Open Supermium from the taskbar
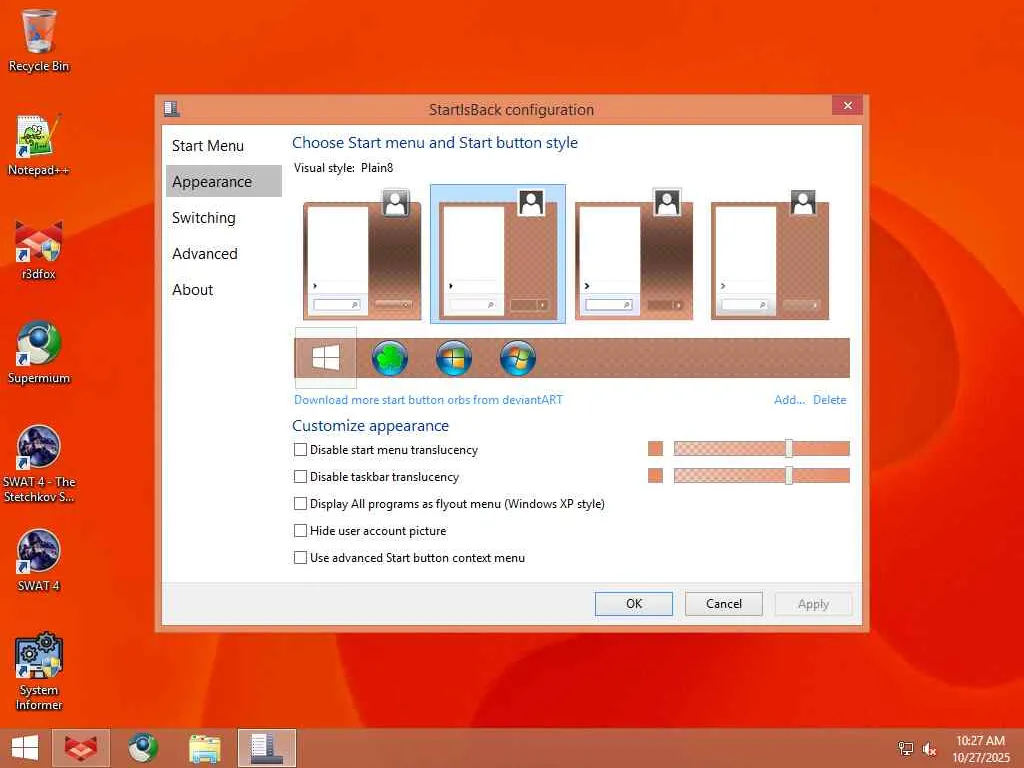Screen dimensions: 1024x768 tap(142, 748)
